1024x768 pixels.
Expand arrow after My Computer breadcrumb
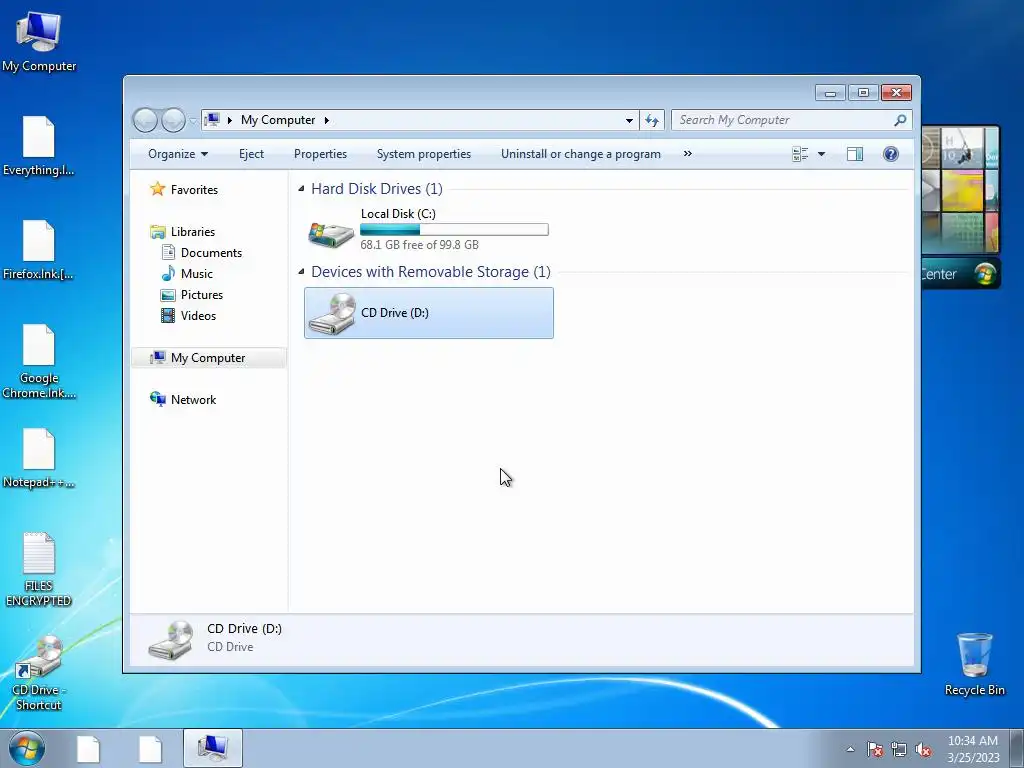(327, 120)
